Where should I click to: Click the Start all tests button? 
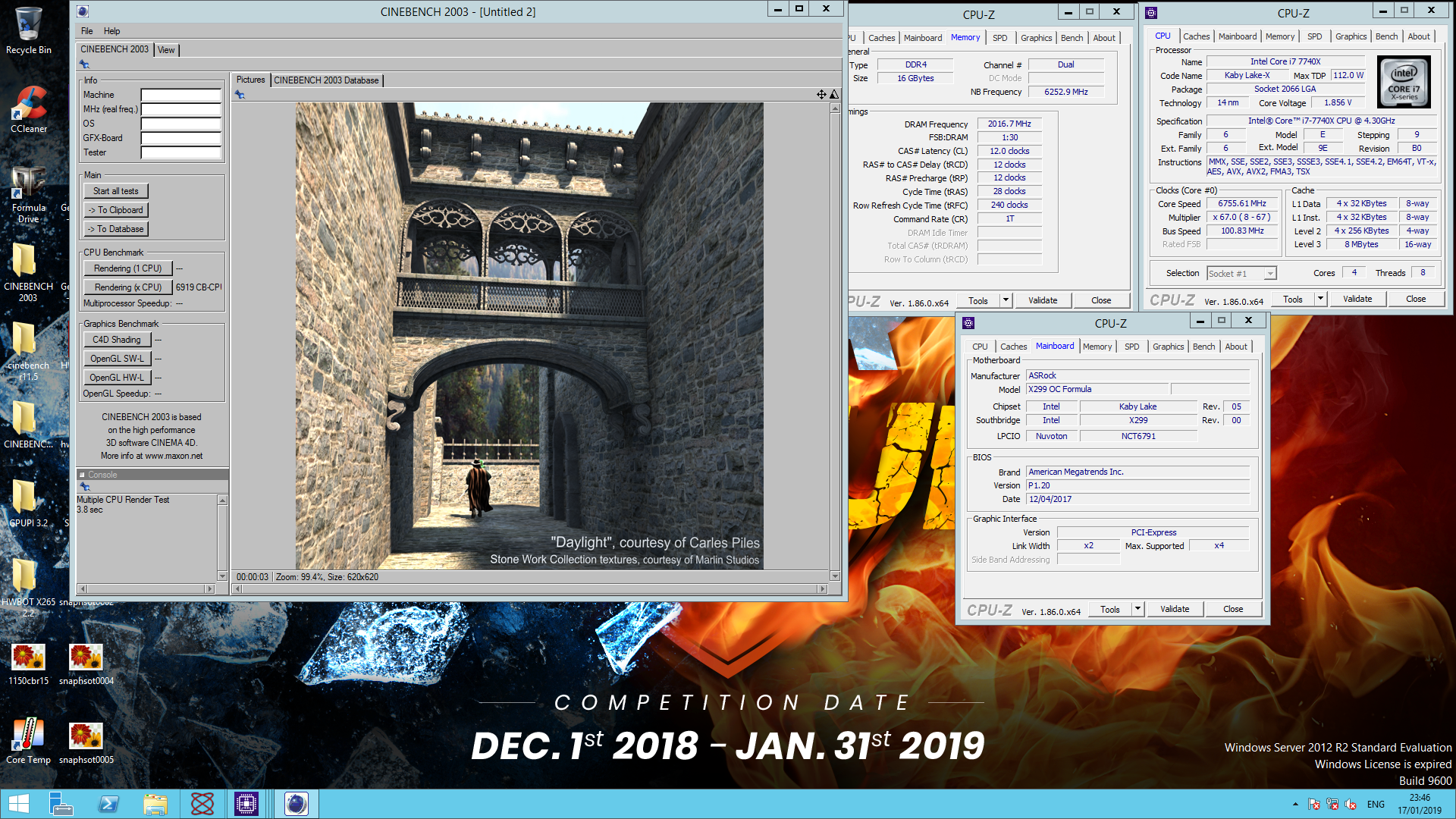tap(116, 191)
